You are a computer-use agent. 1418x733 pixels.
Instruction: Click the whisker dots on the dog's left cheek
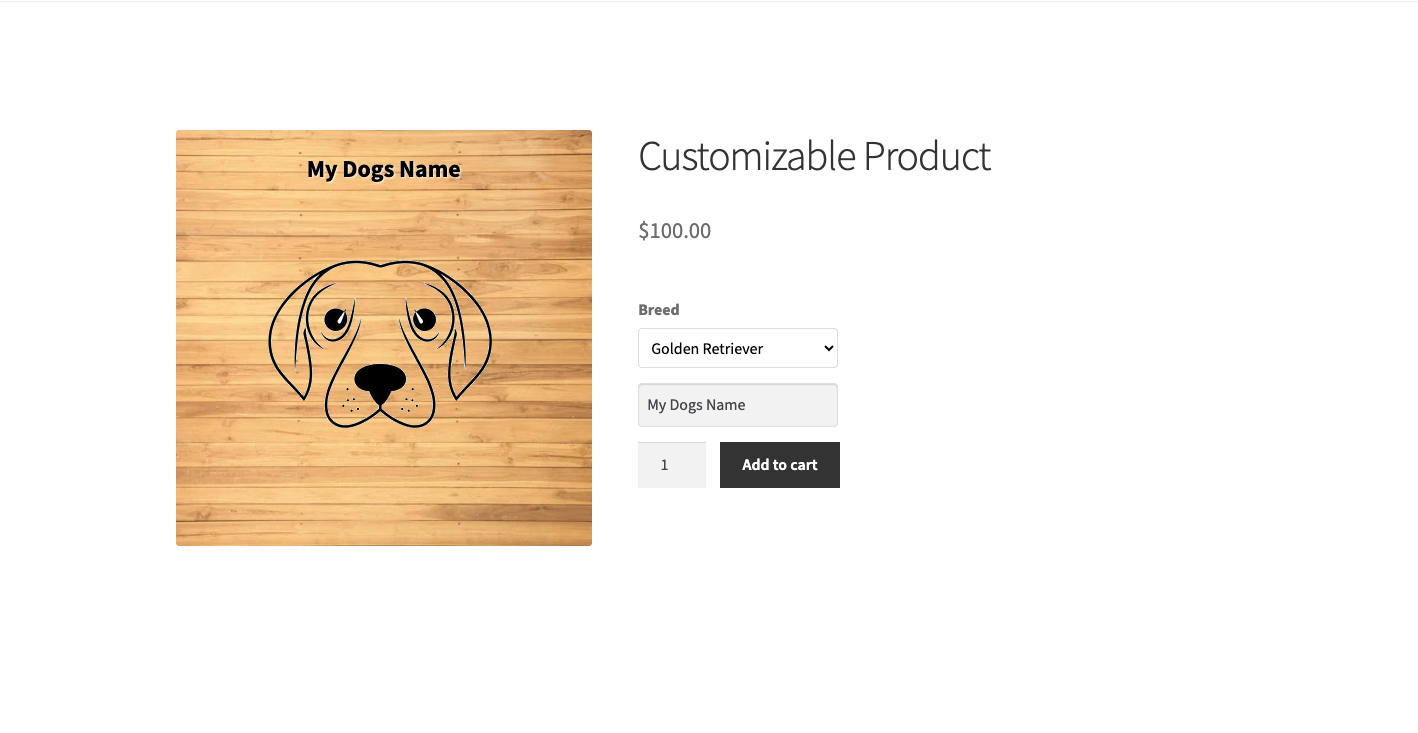351,400
